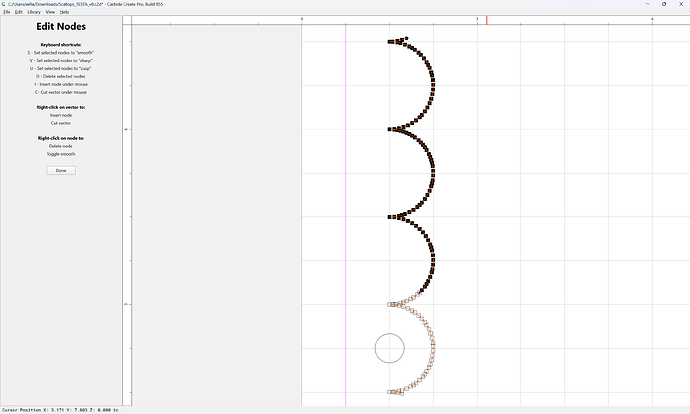690x414 pixels.
Task: Click the "Right-click on node to:" heading
Action: coord(61,138)
